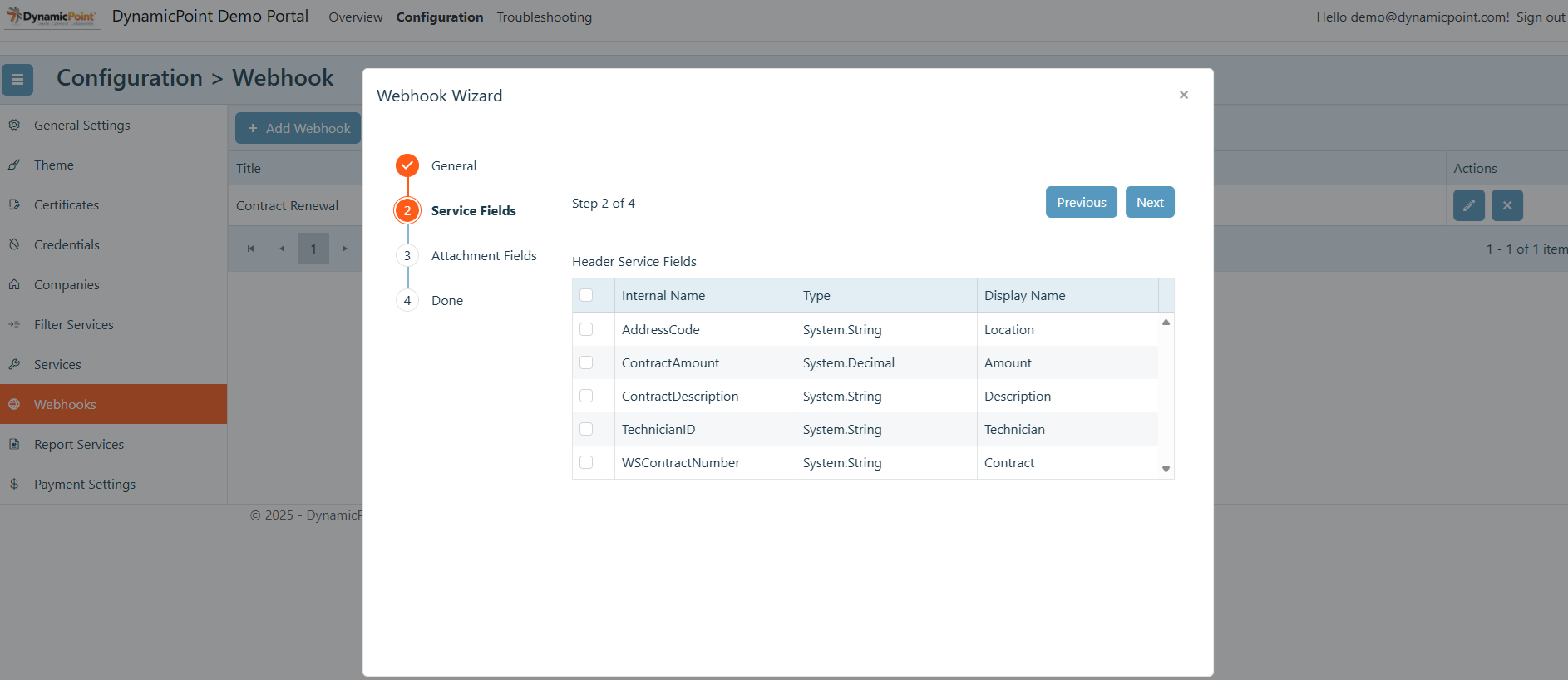The width and height of the screenshot is (1568, 680).
Task: Click the Contract Renewal row title
Action: coord(287,205)
